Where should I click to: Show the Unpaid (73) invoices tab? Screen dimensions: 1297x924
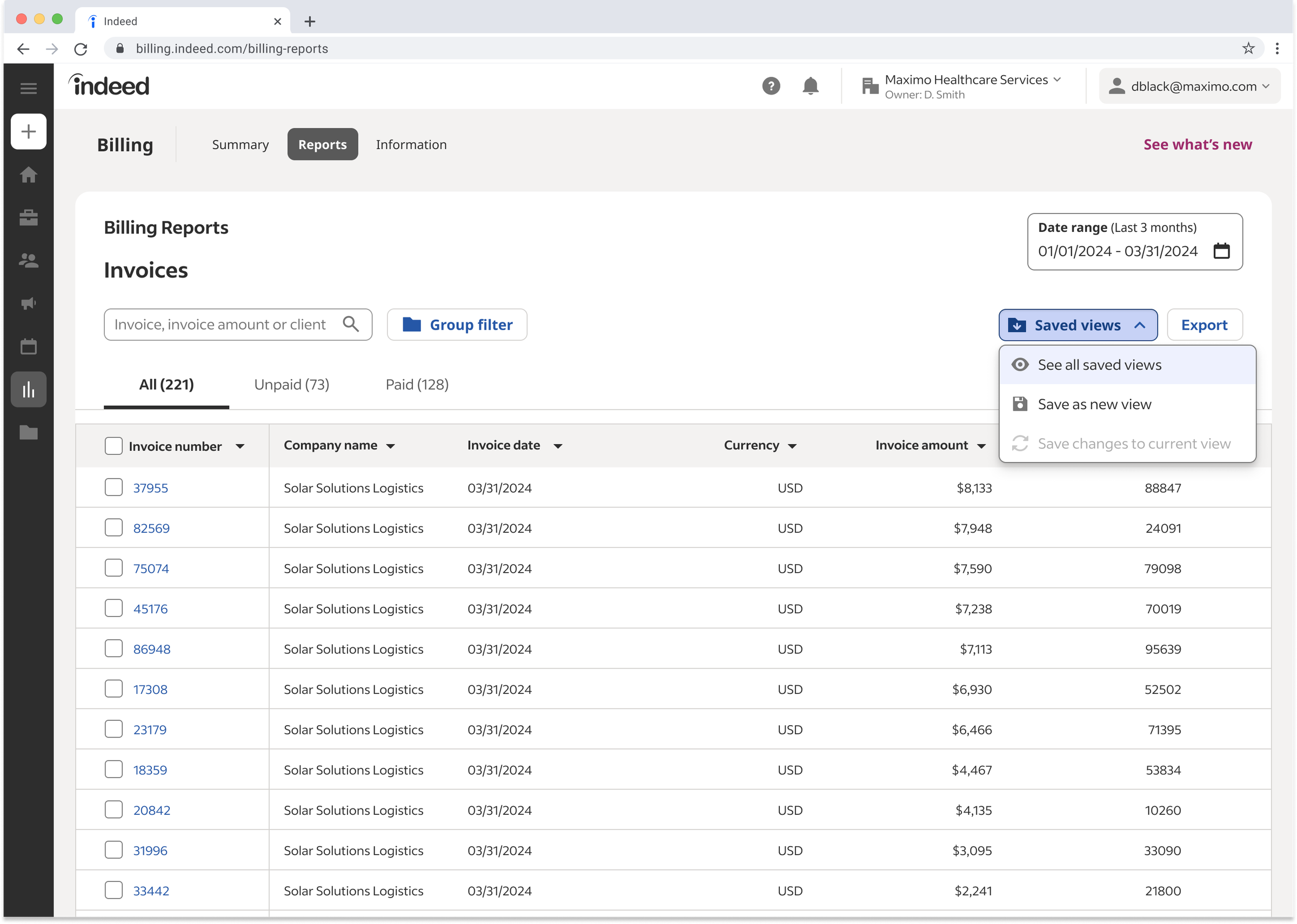tap(292, 385)
